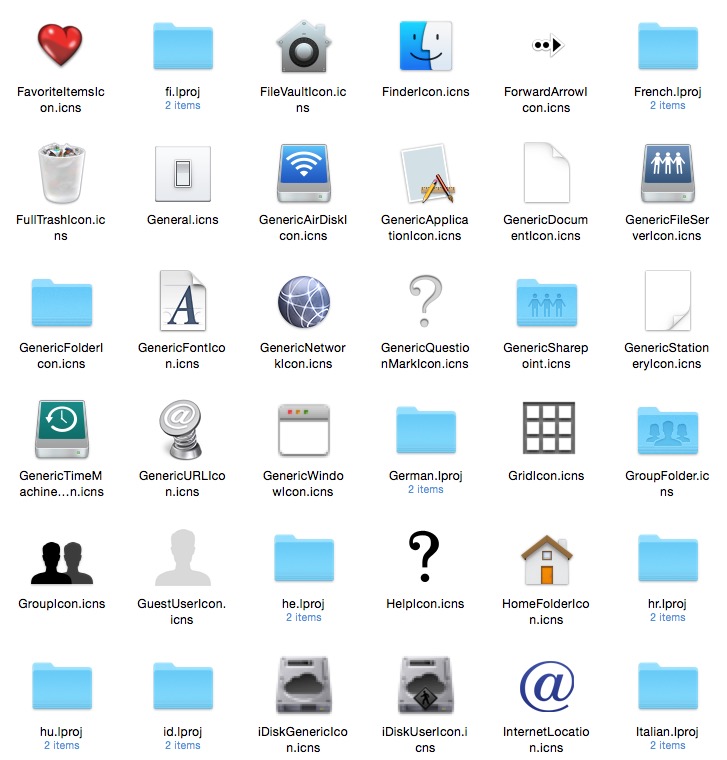
Task: Click the HelpIcon.icns filename label
Action: 425,603
